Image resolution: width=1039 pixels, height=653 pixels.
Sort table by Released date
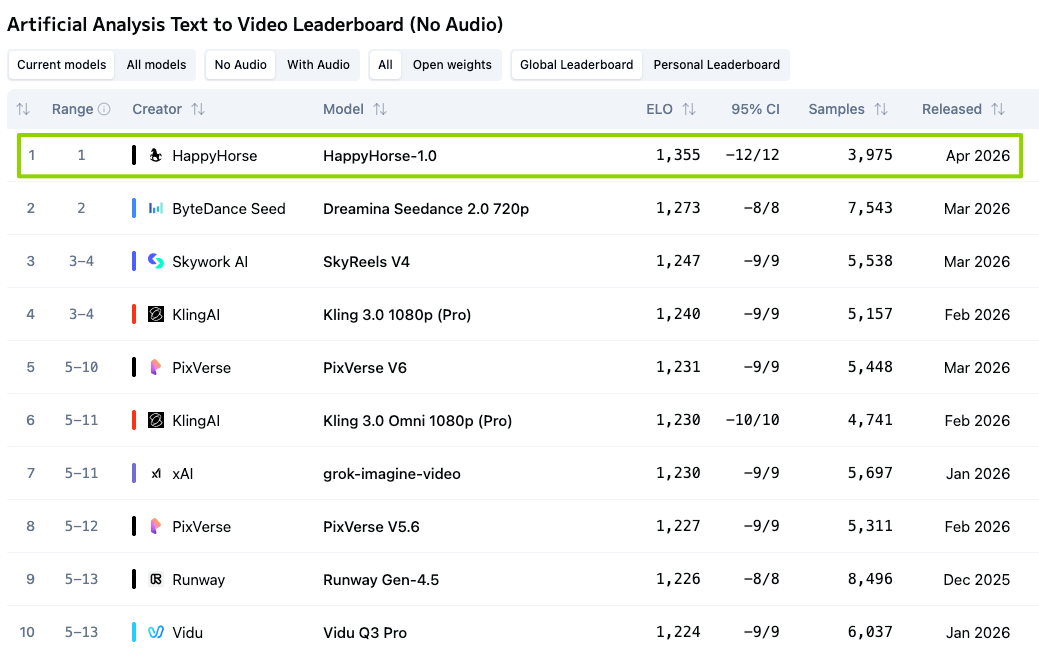coord(998,109)
